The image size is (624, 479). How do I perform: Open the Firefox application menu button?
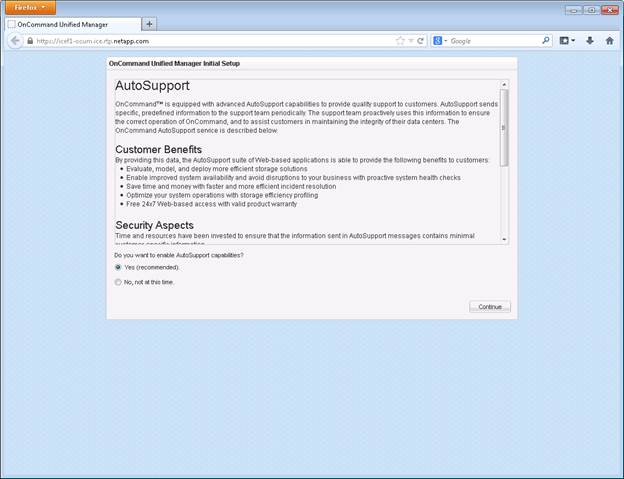(x=30, y=8)
